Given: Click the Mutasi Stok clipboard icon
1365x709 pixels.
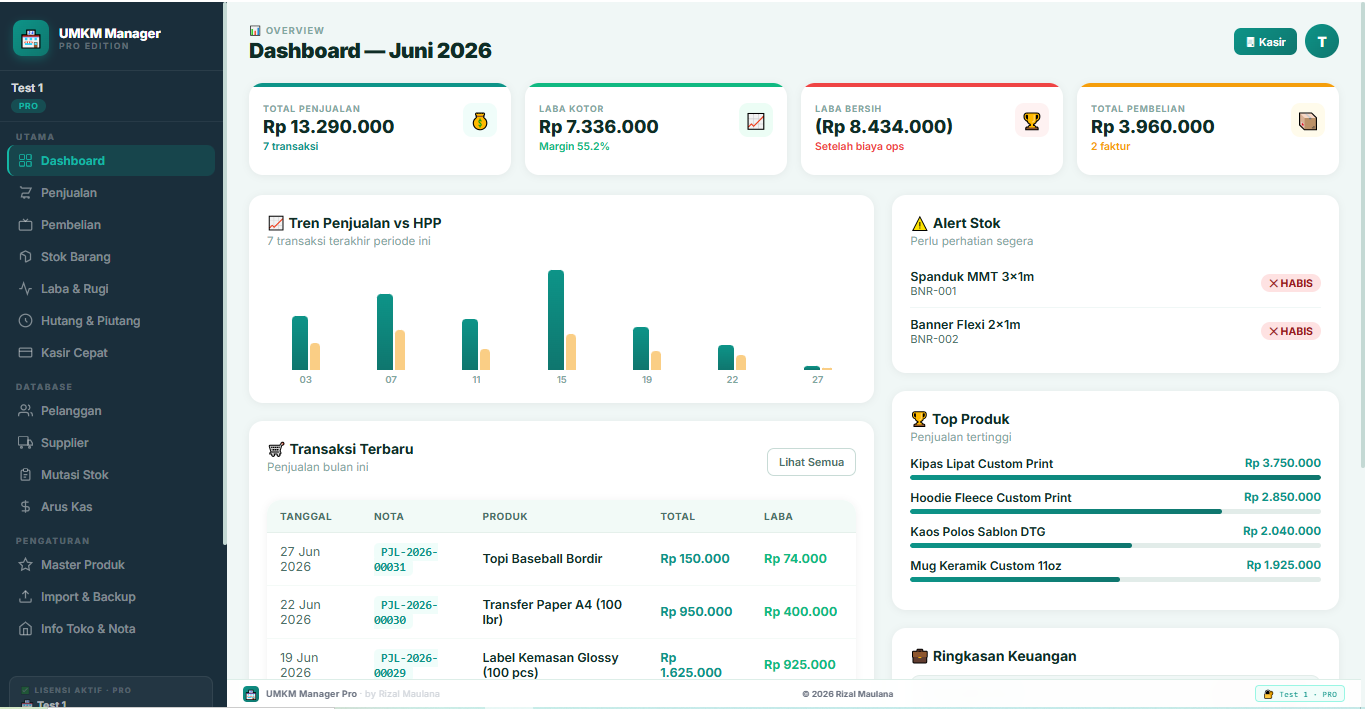Looking at the screenshot, I should coord(26,475).
